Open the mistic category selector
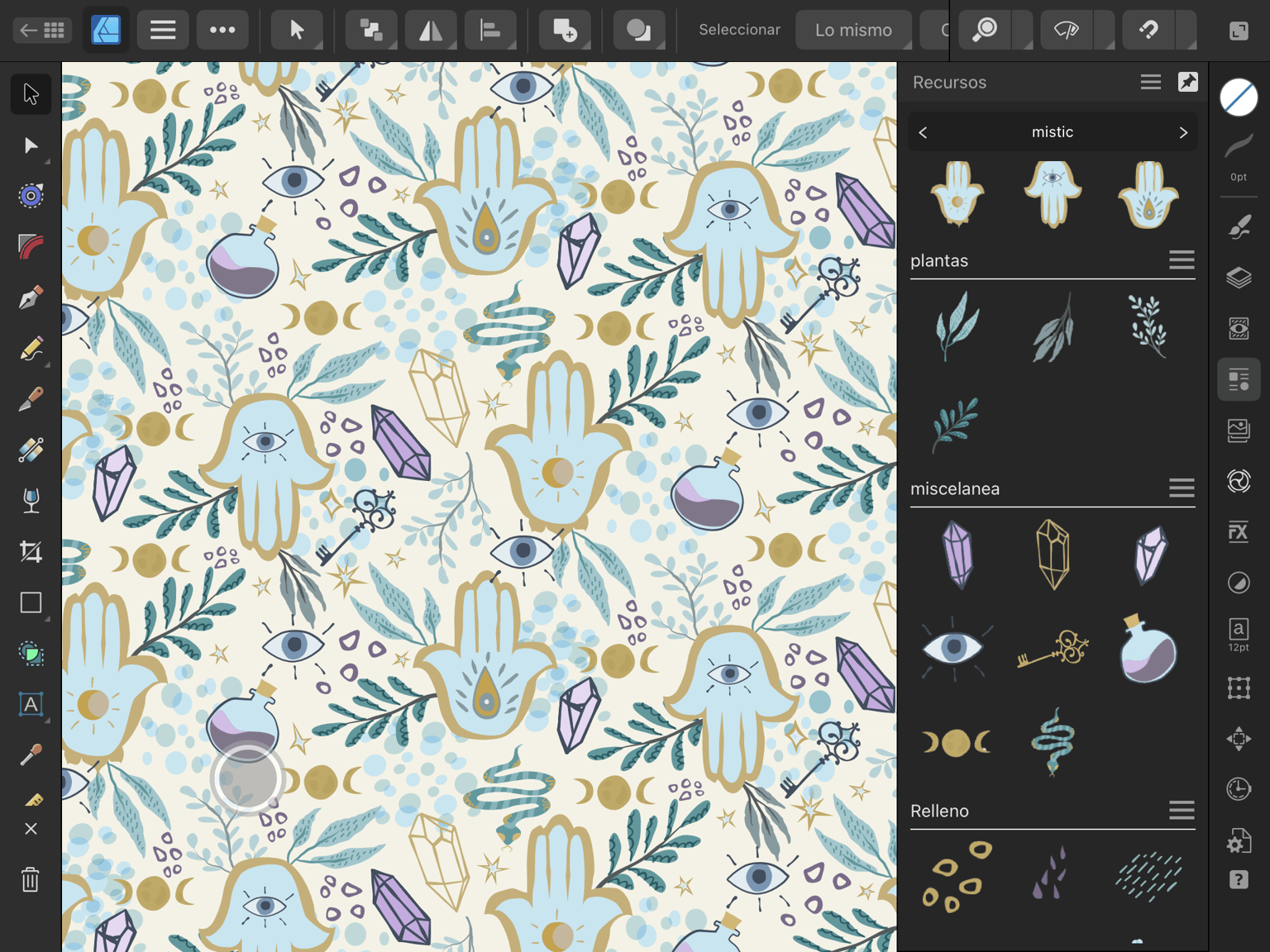Viewport: 1270px width, 952px height. tap(1053, 132)
